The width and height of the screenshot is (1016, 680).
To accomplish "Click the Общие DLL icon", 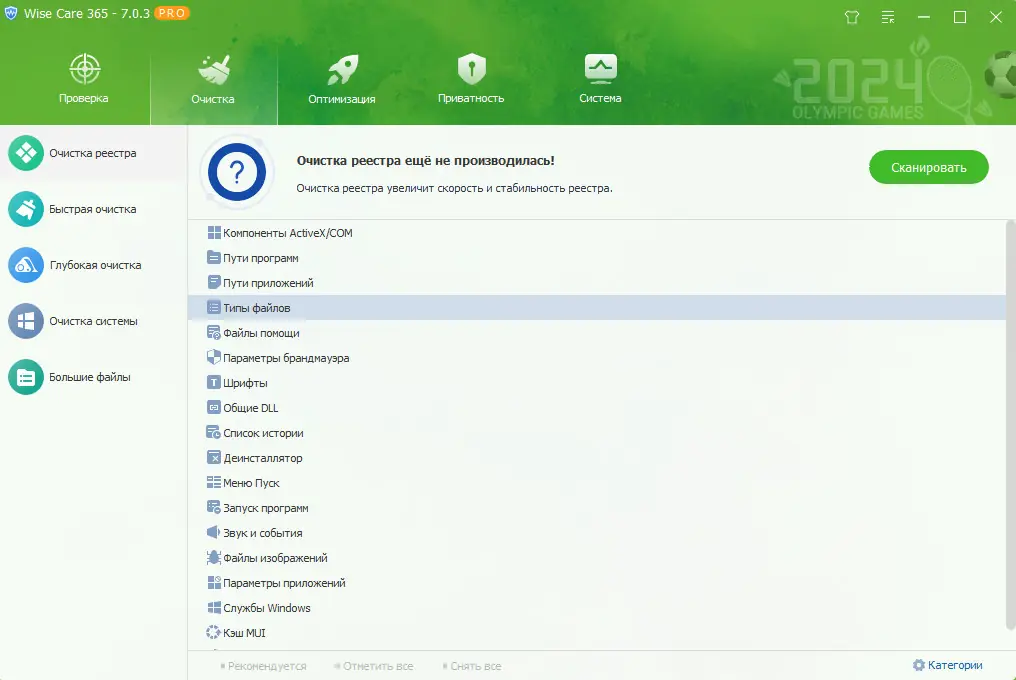I will tap(214, 407).
